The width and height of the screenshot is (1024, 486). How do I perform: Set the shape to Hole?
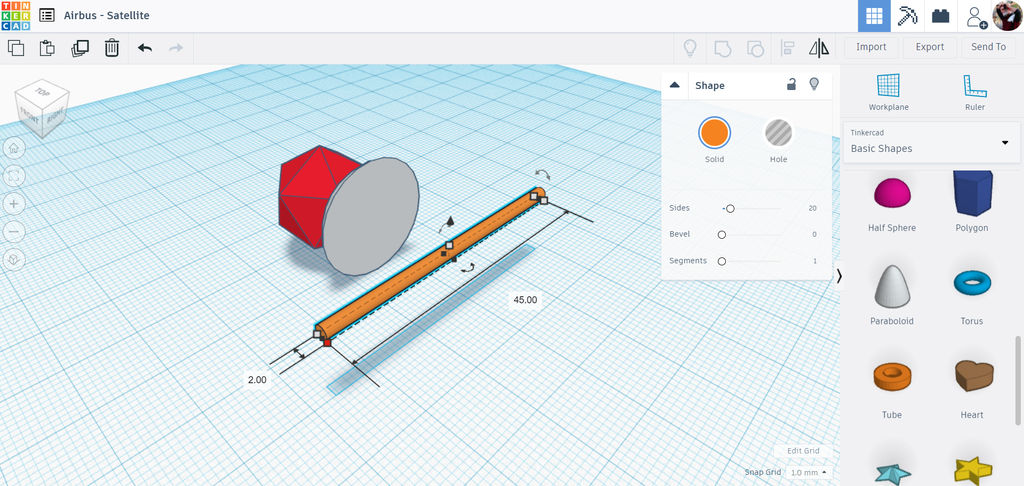tap(778, 133)
